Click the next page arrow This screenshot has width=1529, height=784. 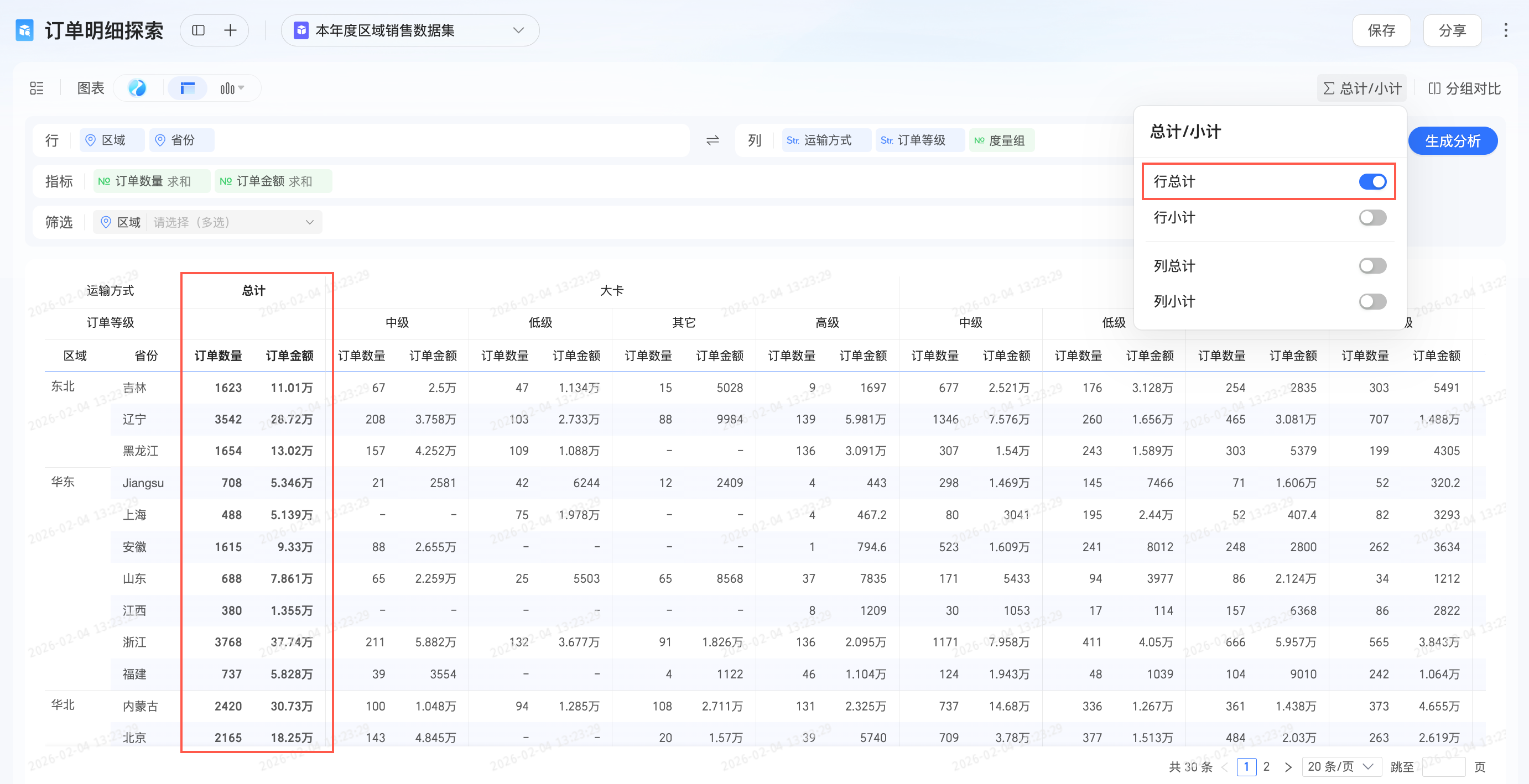tap(1287, 767)
